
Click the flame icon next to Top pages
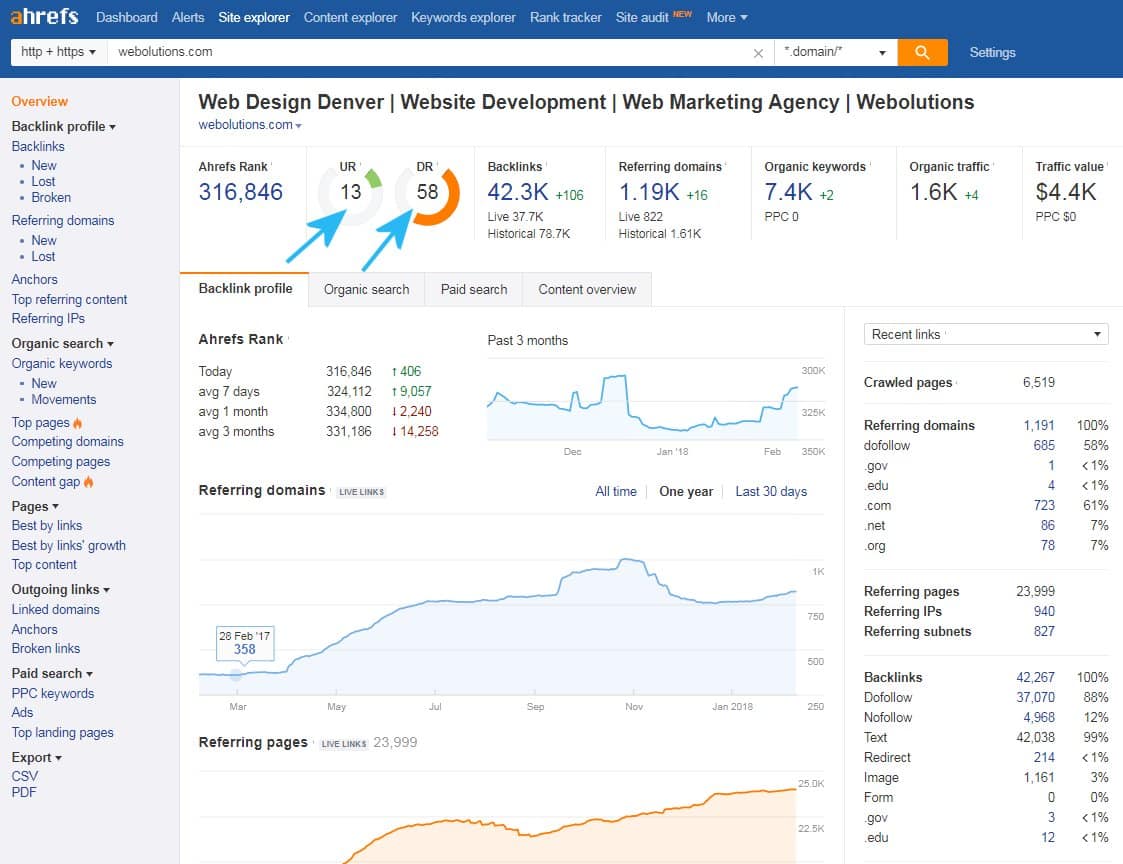coord(77,423)
